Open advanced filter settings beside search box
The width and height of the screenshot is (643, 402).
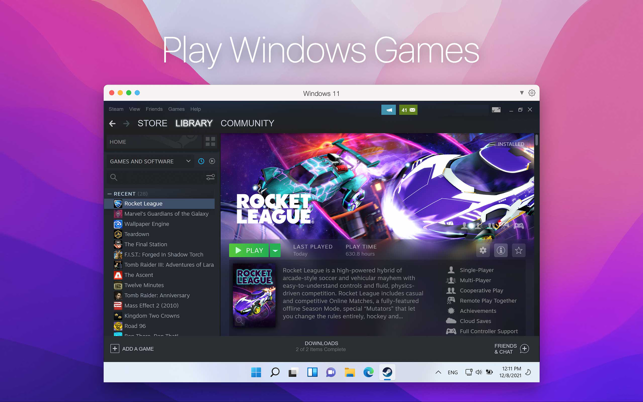pyautogui.click(x=210, y=177)
